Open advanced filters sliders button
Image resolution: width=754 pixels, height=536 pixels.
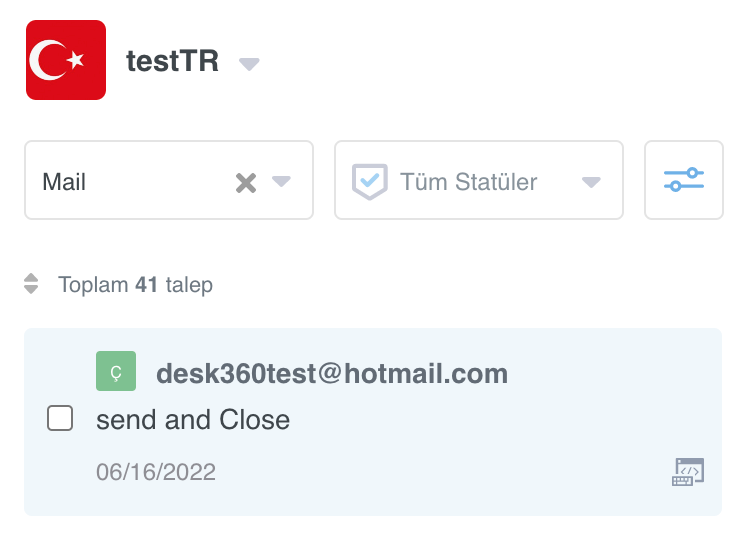684,180
